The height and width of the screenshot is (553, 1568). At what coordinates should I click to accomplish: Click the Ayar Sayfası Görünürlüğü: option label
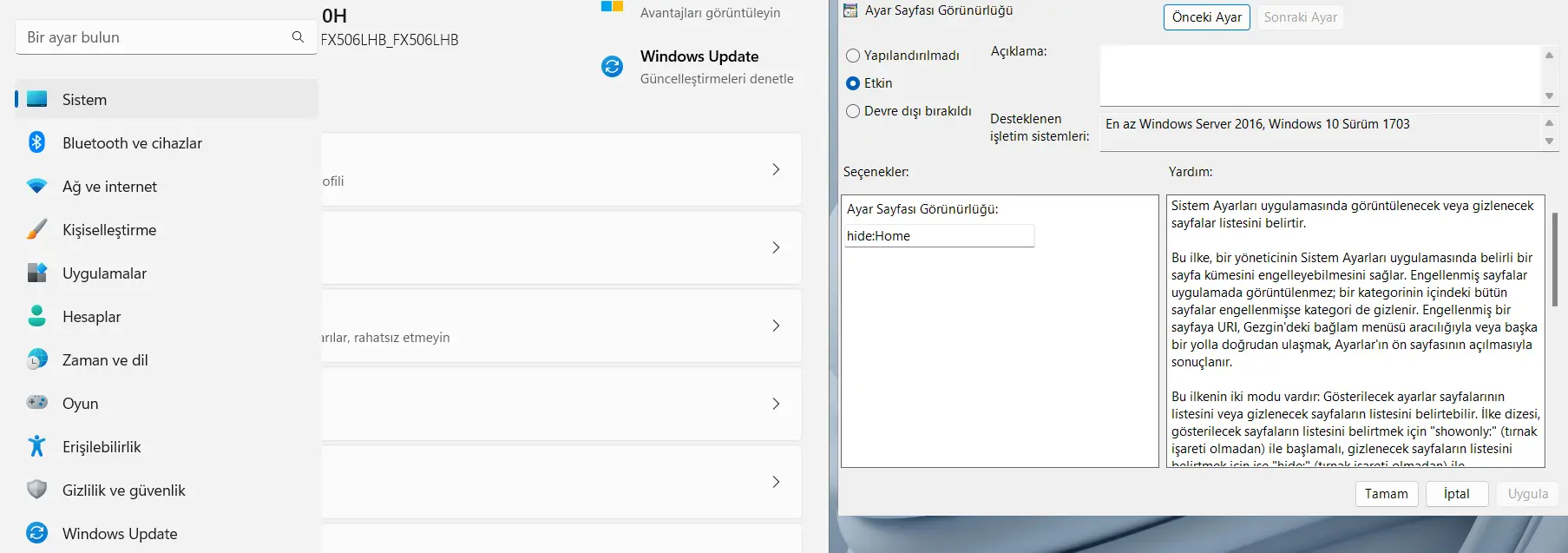(x=922, y=209)
